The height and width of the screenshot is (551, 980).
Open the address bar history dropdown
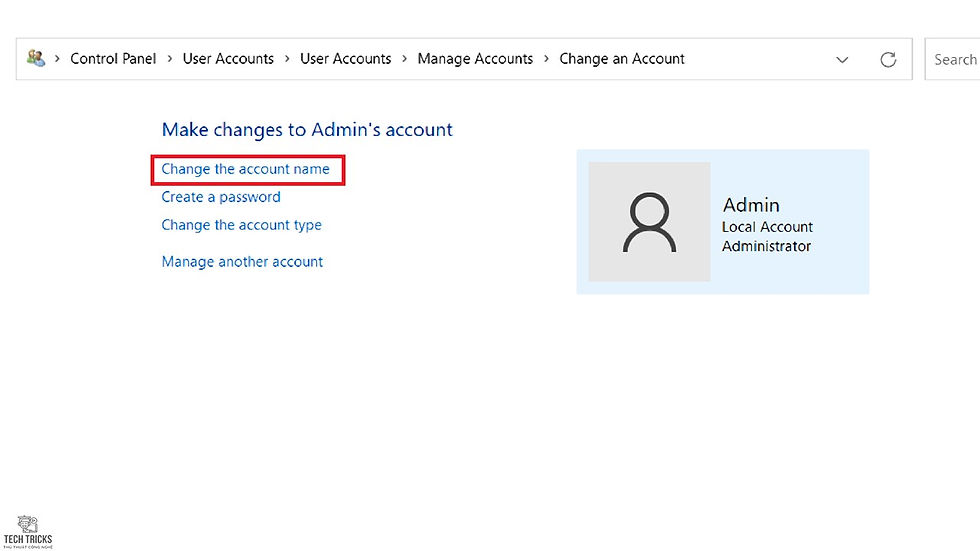pos(842,59)
